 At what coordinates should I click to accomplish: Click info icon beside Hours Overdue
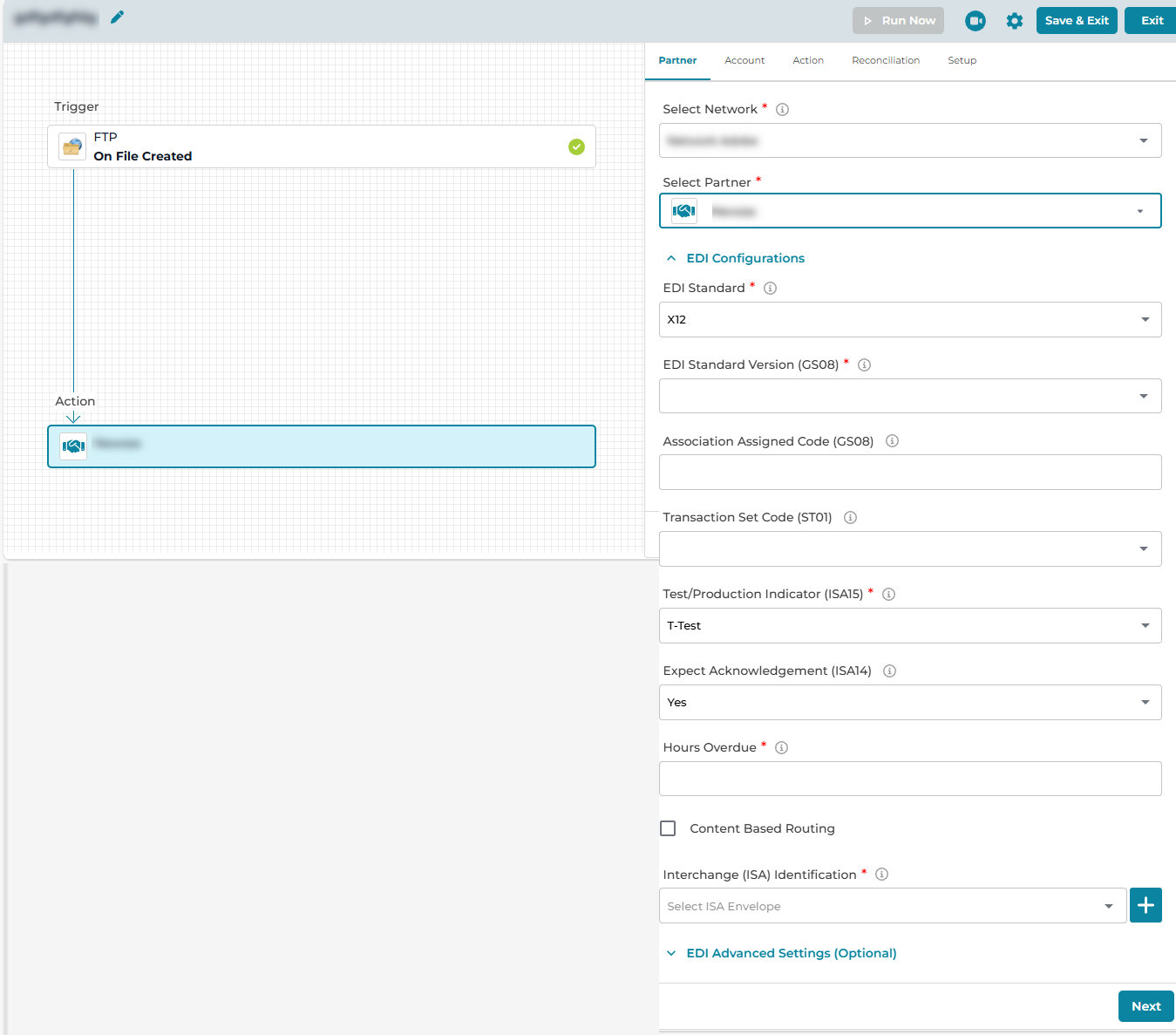781,748
